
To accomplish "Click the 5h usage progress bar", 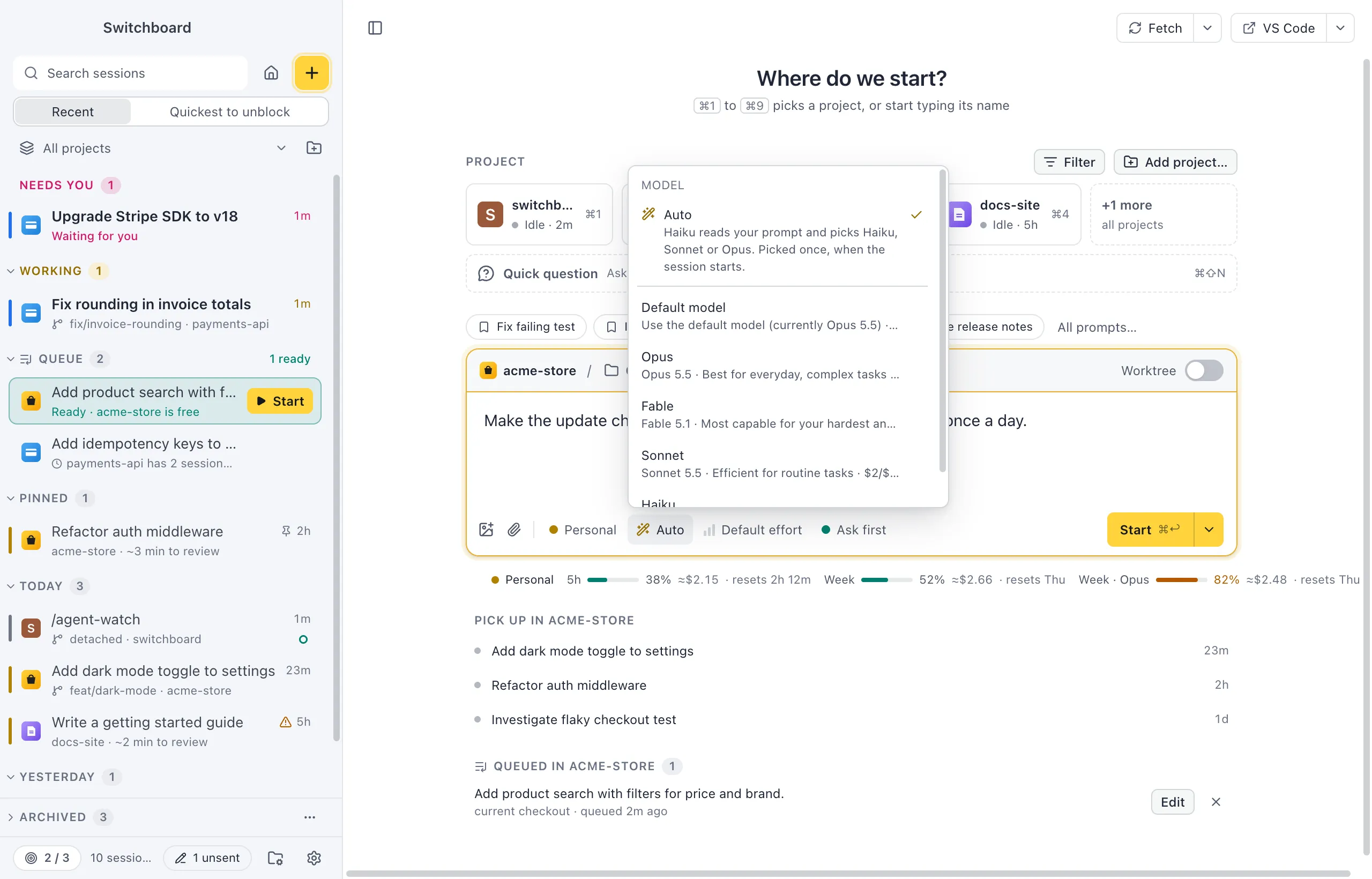I will (x=613, y=580).
